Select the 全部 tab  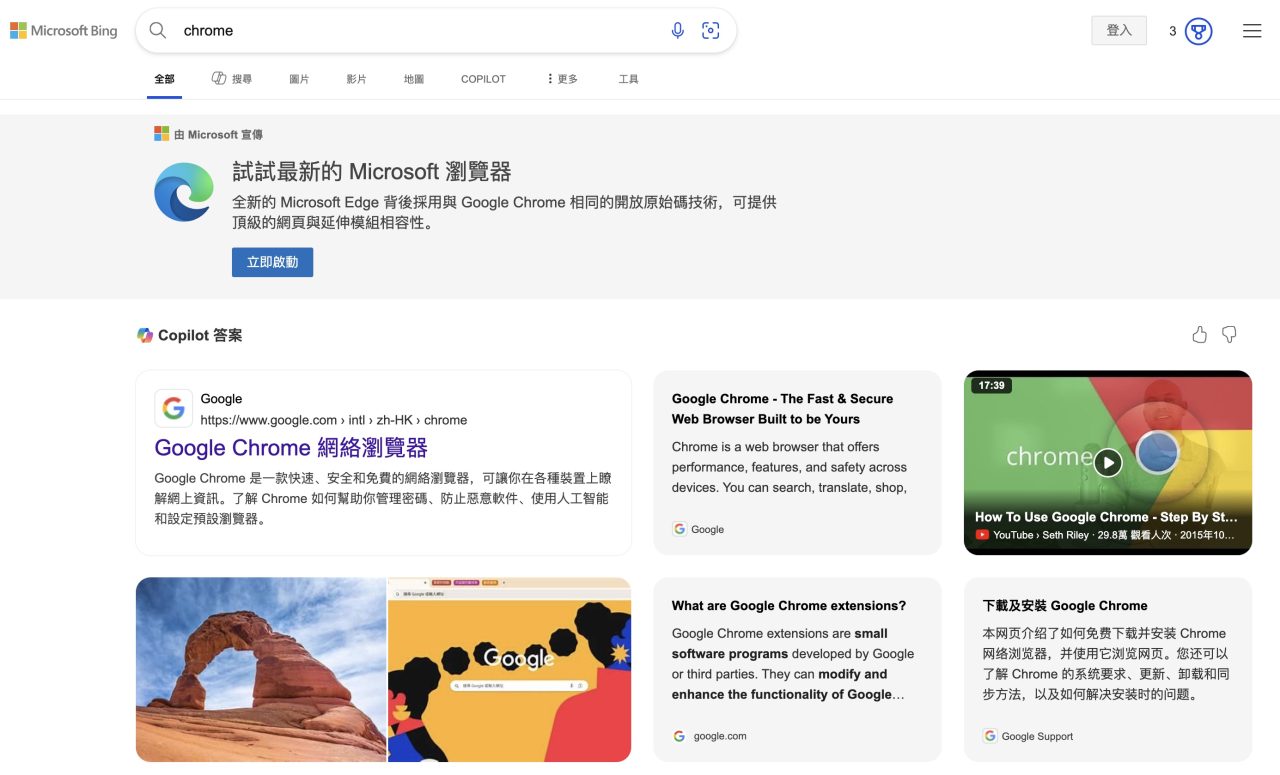164,79
